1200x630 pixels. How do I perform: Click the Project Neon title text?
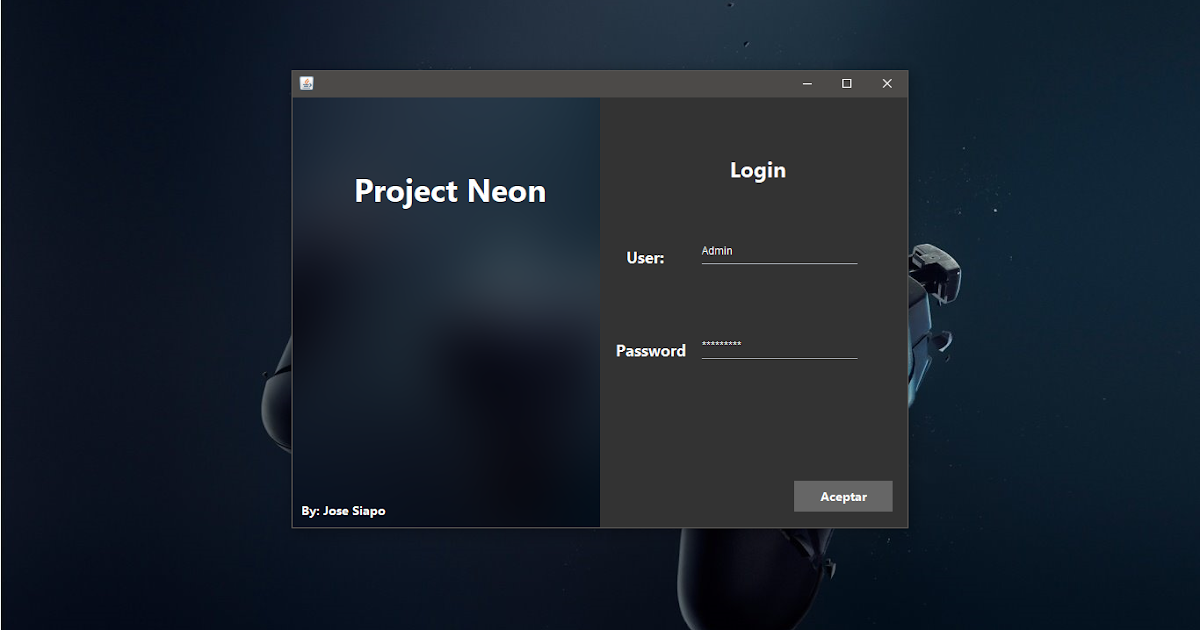450,191
